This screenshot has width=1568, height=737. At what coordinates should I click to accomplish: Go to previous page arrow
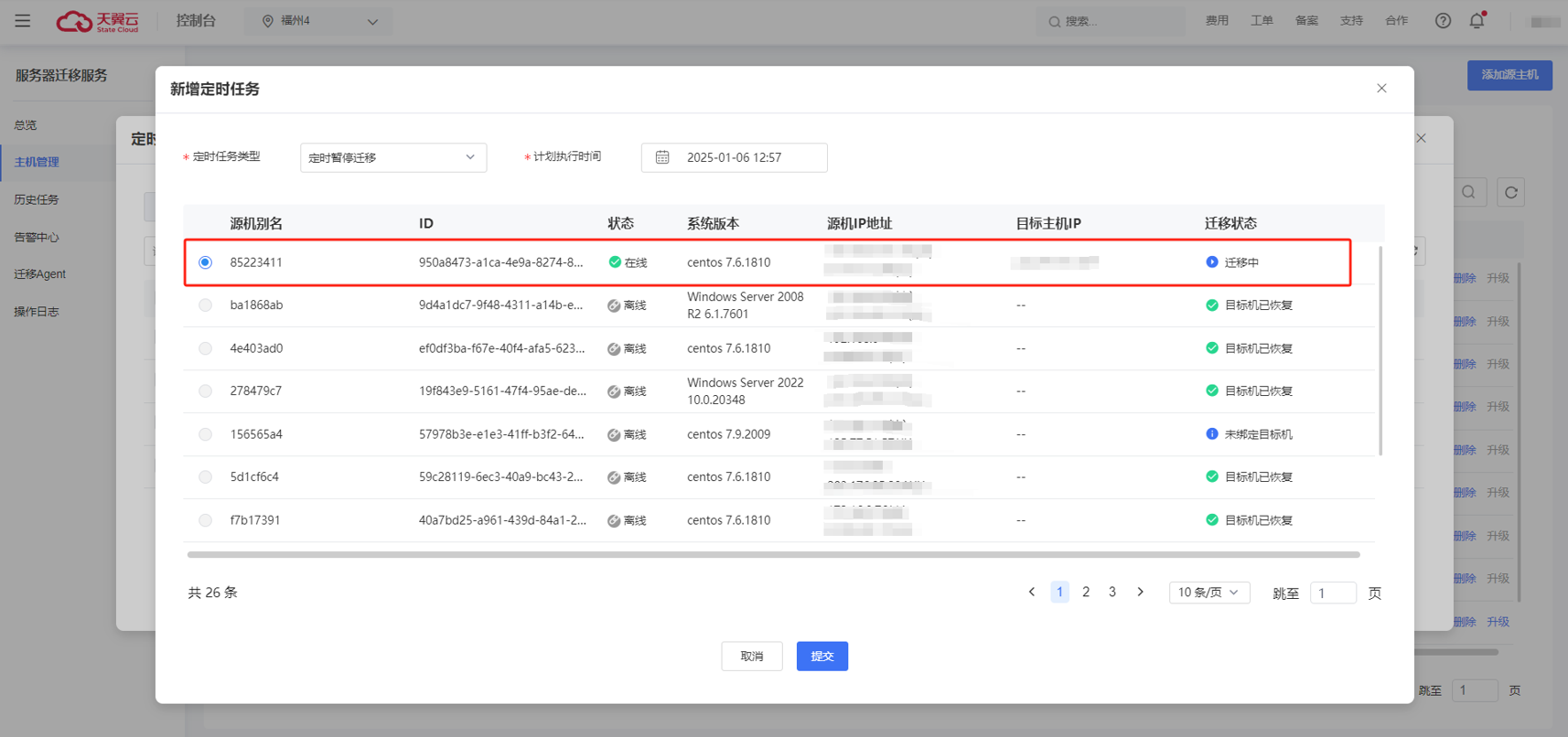(1032, 592)
